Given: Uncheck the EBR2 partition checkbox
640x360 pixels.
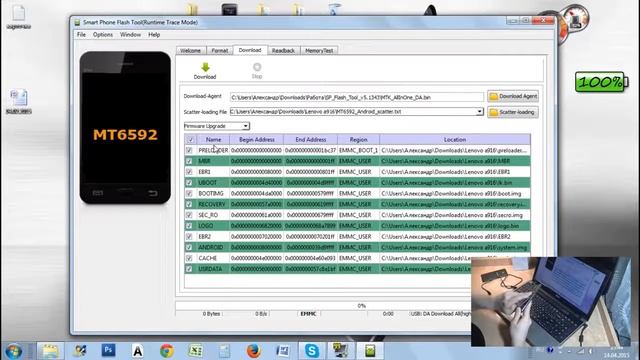Looking at the screenshot, I should coord(189,236).
